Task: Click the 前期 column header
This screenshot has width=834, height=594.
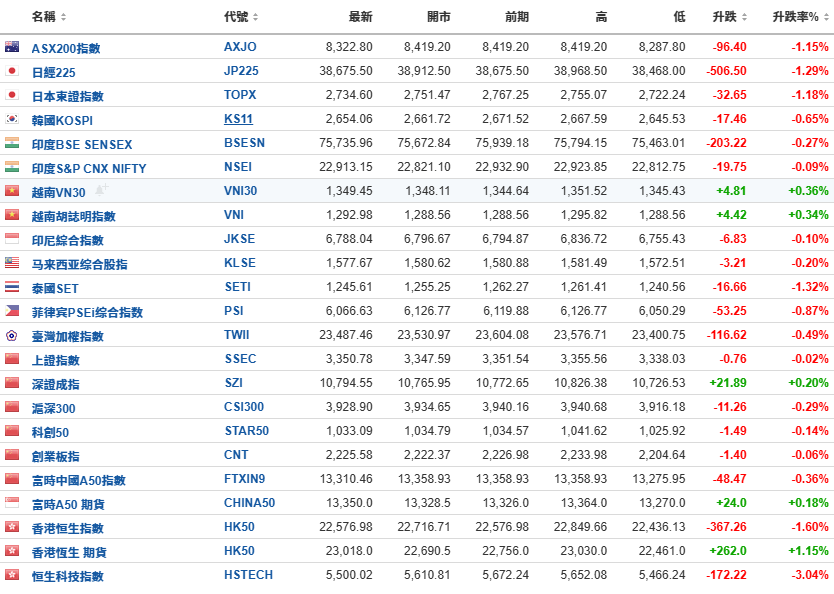Action: (x=517, y=17)
